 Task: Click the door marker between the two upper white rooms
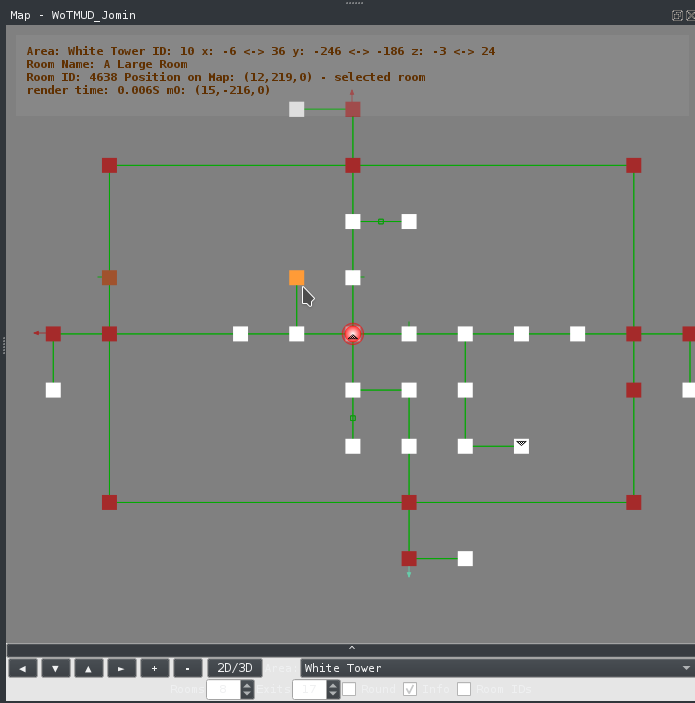[x=381, y=221]
